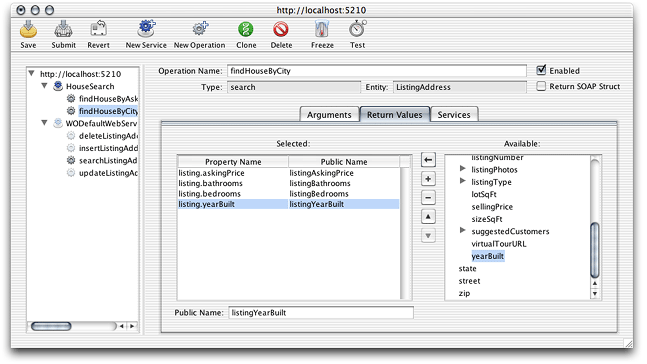Click the red Delete icon
The height and width of the screenshot is (364, 647).
(x=281, y=29)
